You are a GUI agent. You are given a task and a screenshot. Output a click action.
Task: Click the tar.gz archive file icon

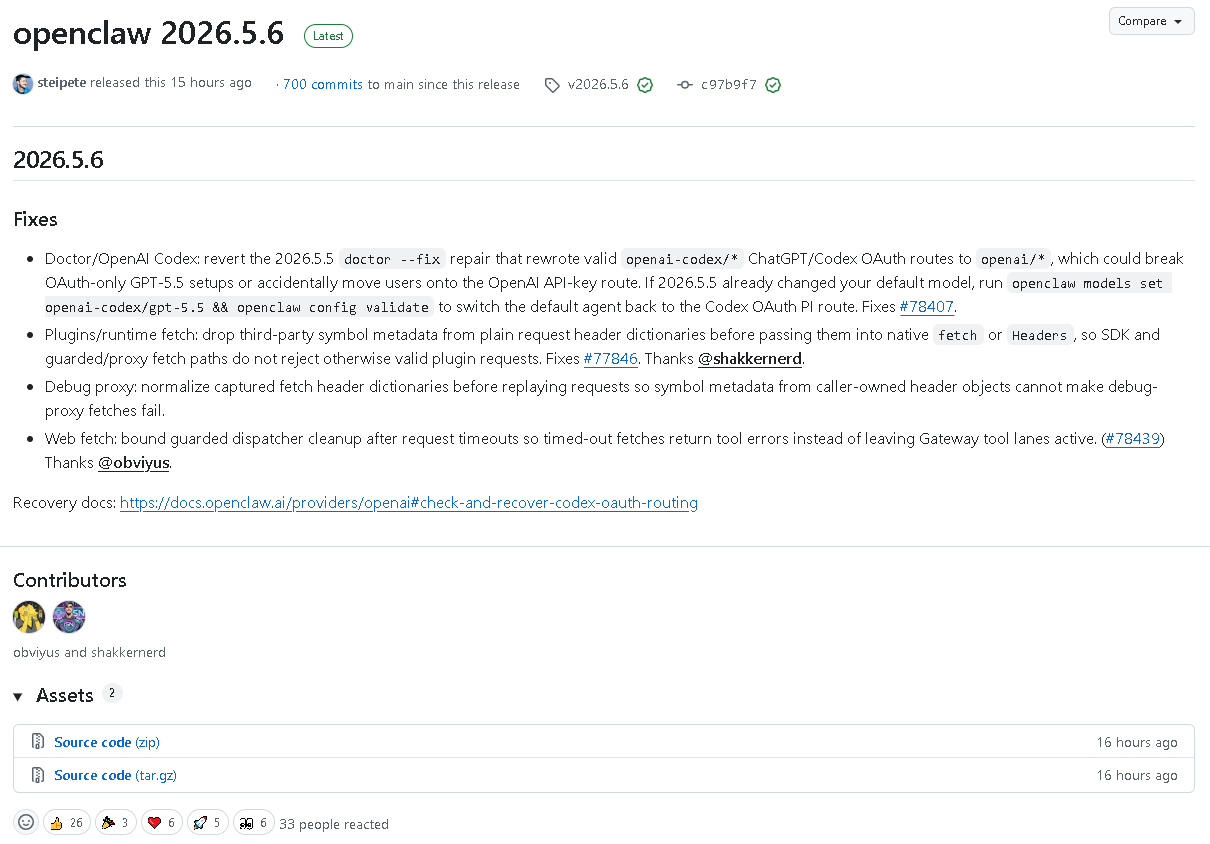(38, 775)
